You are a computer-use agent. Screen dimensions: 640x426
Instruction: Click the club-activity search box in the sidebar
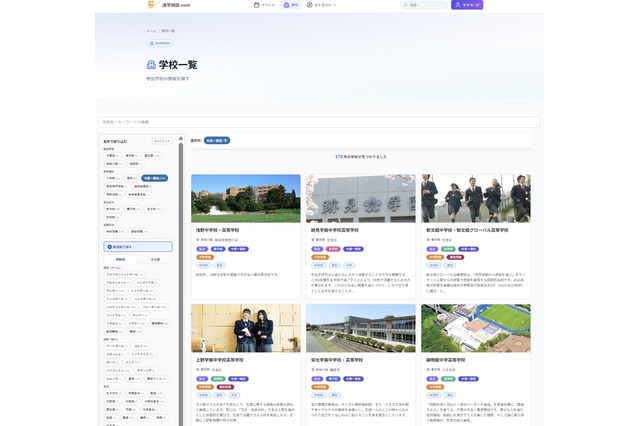point(138,247)
